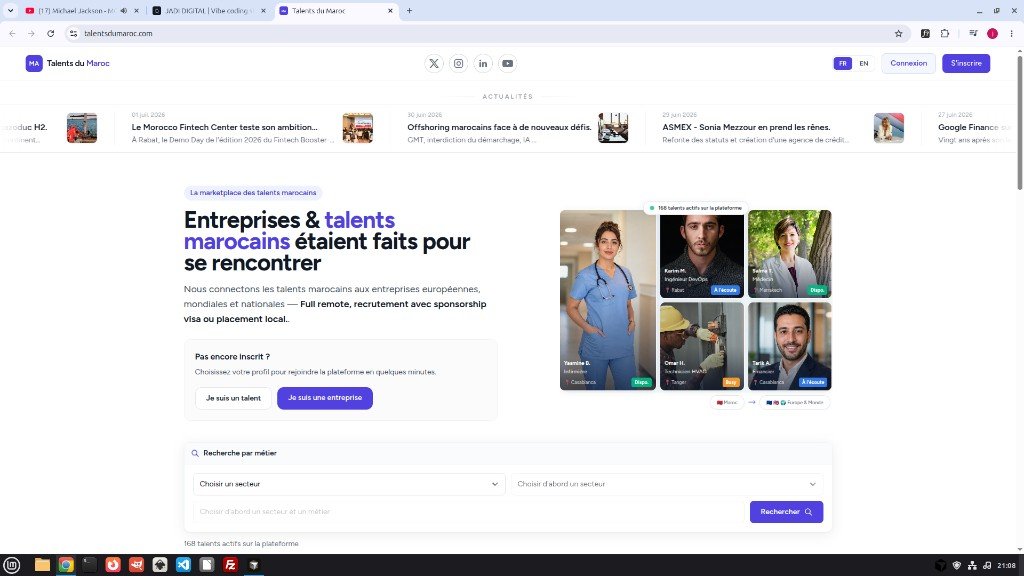Open Inkscape from the taskbar
The width and height of the screenshot is (1024, 576).
pyautogui.click(x=160, y=565)
